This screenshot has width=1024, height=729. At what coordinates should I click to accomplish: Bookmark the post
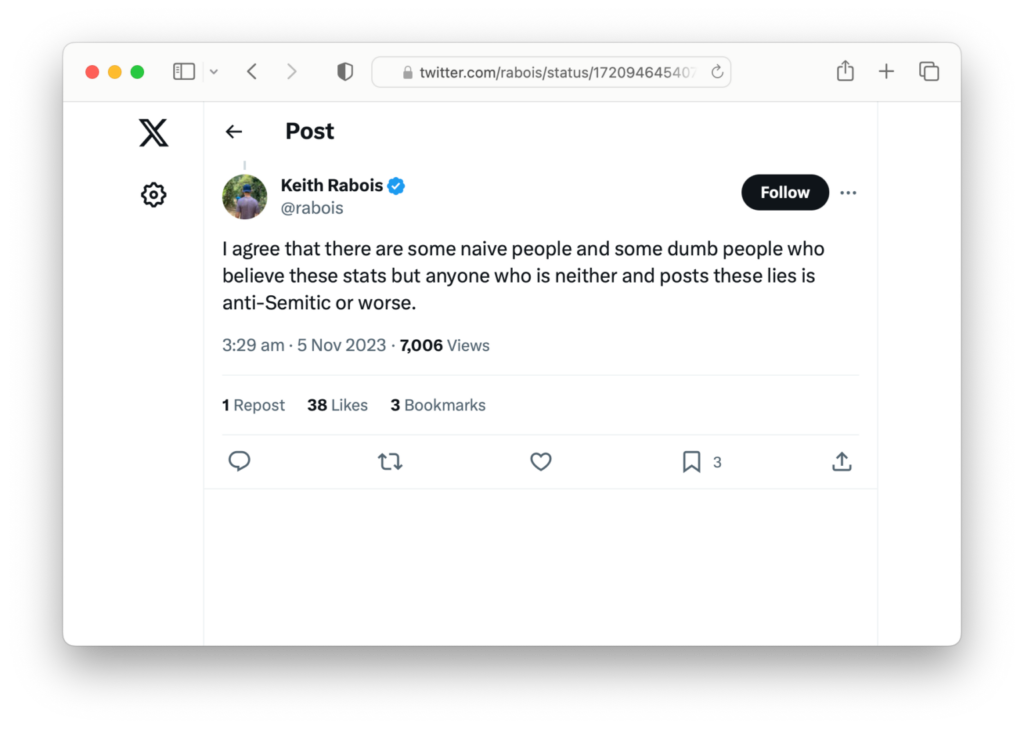tap(691, 461)
